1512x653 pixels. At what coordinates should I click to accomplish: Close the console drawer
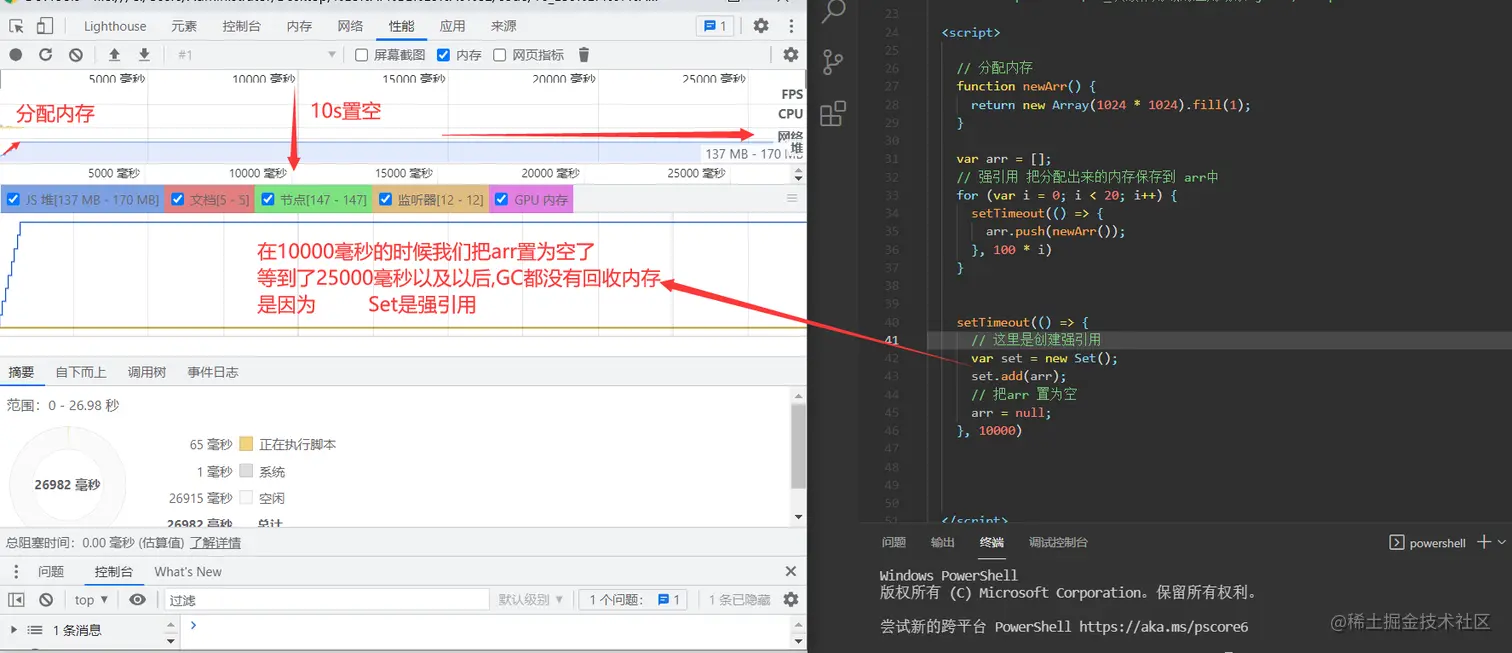click(791, 572)
